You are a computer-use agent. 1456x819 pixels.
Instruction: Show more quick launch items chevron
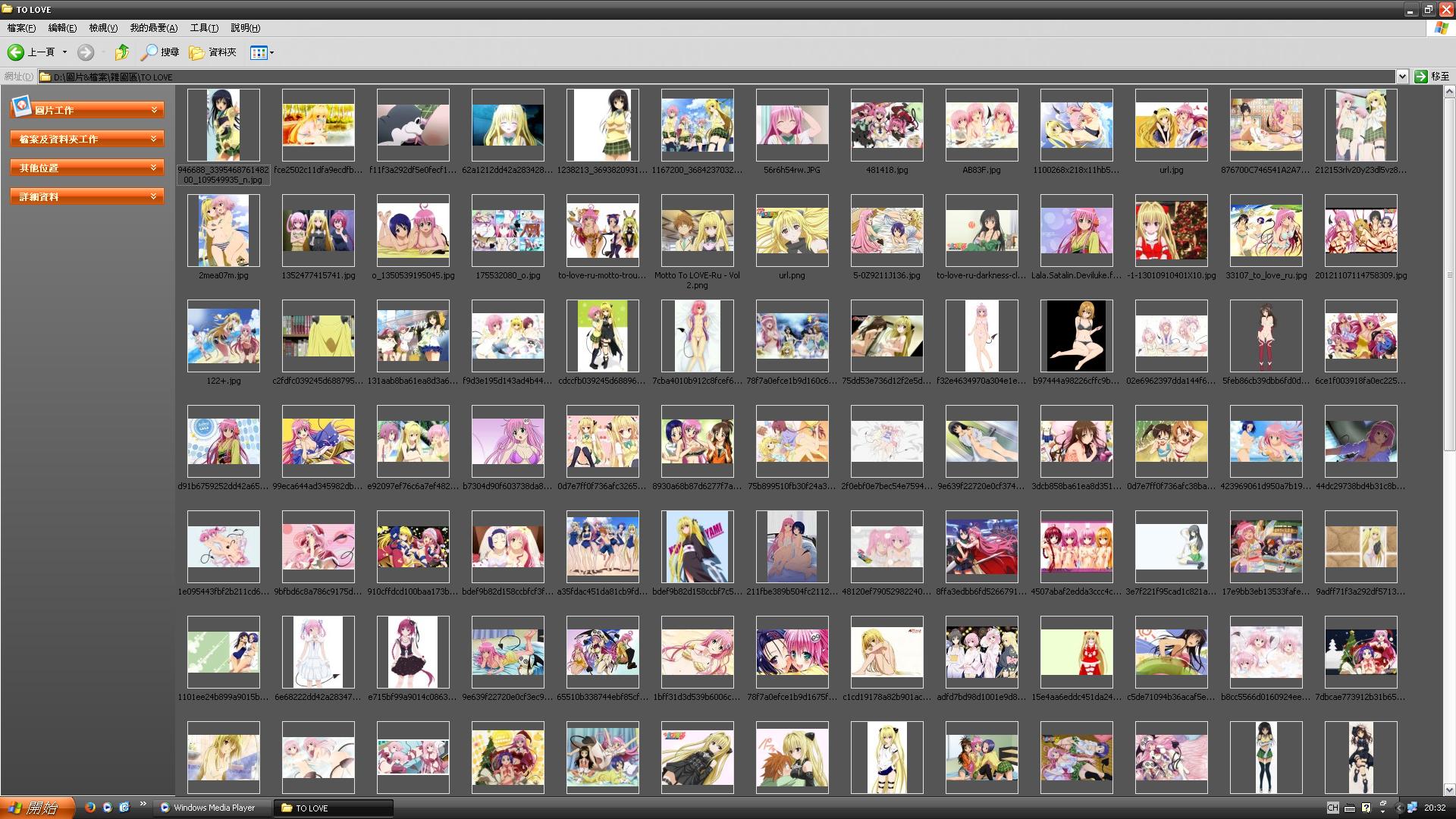point(143,805)
